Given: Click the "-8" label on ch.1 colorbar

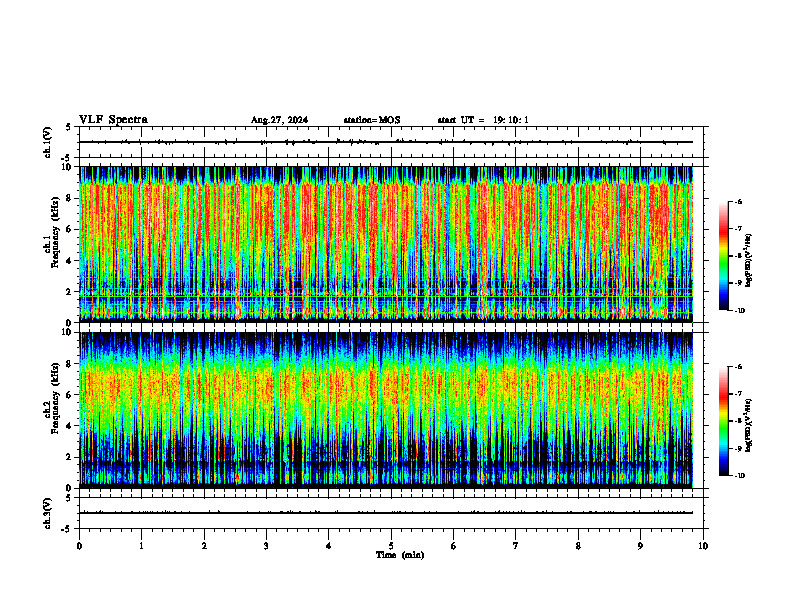Looking at the screenshot, I should click(738, 256).
